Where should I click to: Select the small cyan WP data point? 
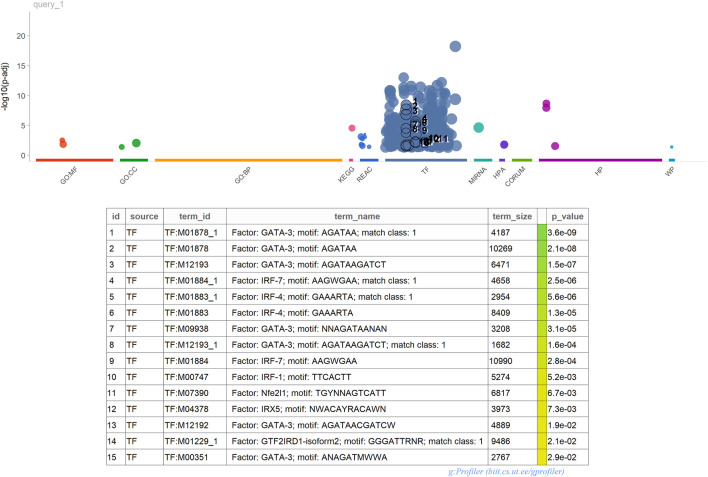[671, 147]
